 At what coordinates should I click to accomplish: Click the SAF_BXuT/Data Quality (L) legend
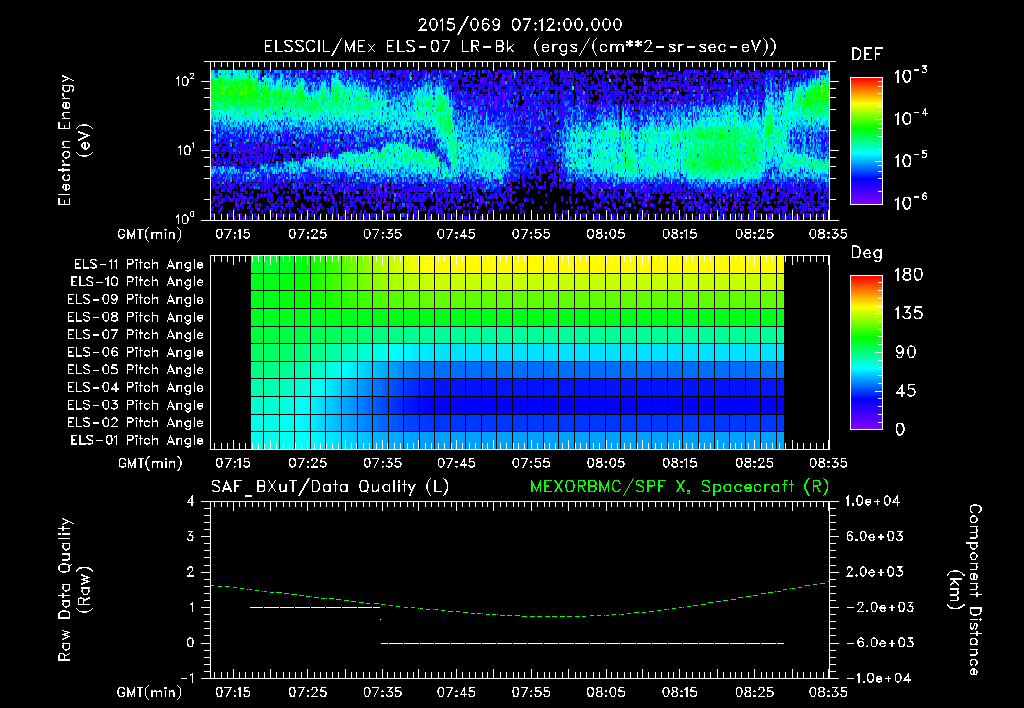pos(330,487)
